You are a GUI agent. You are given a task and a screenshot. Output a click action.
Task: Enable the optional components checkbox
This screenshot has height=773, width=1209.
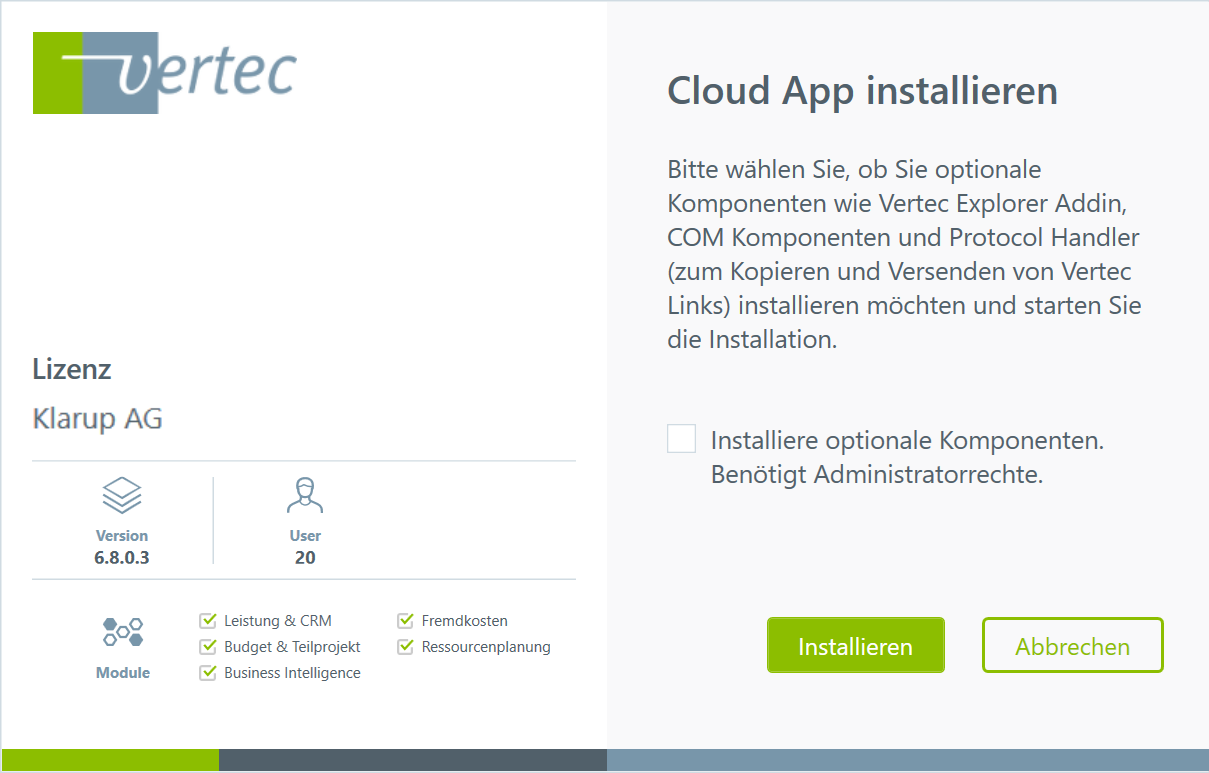click(682, 439)
